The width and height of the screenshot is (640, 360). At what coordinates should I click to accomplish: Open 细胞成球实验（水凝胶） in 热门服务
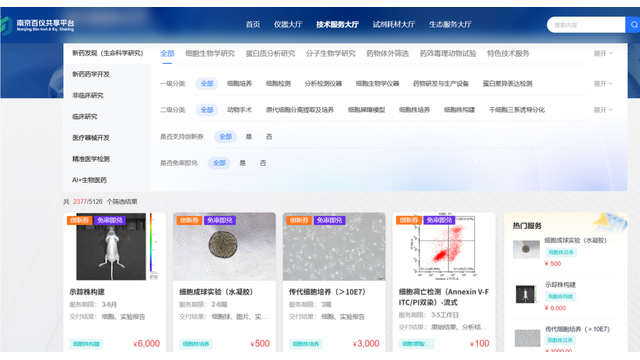coord(576,240)
